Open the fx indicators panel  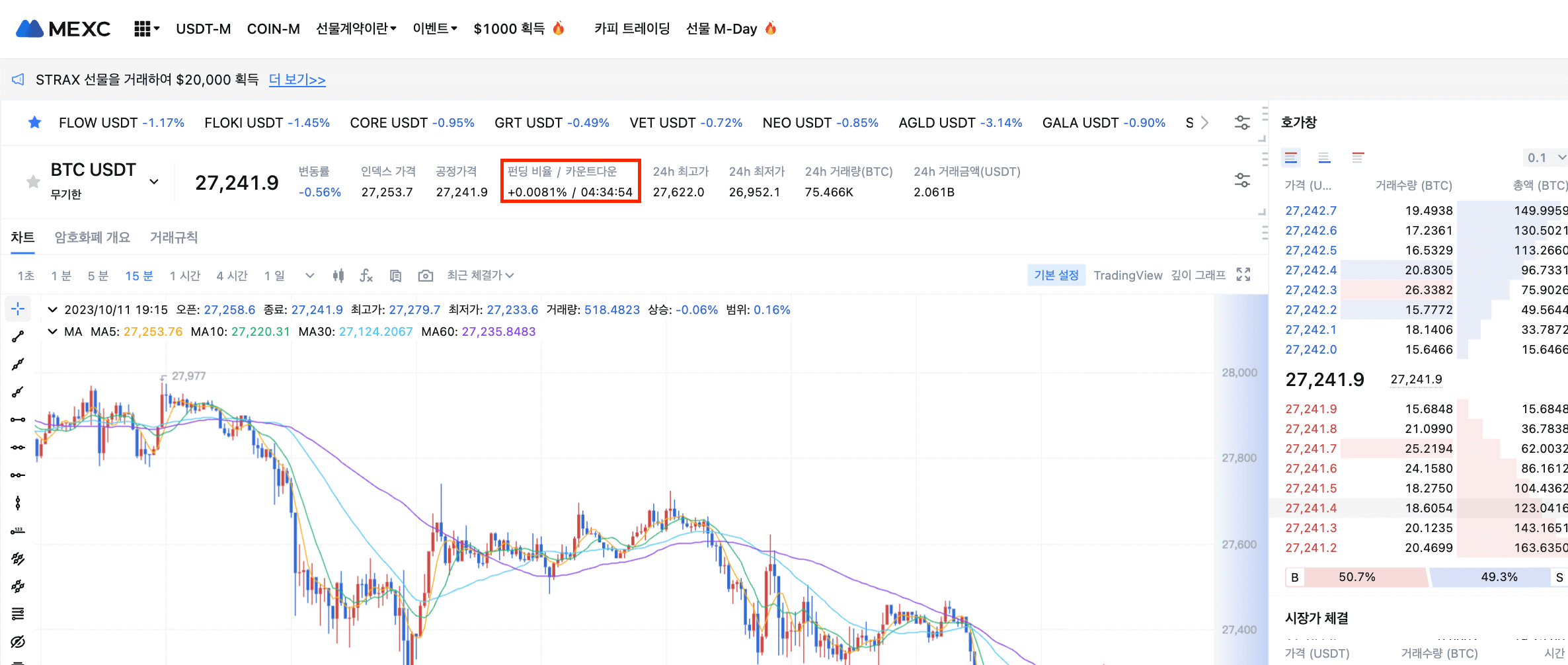point(366,276)
